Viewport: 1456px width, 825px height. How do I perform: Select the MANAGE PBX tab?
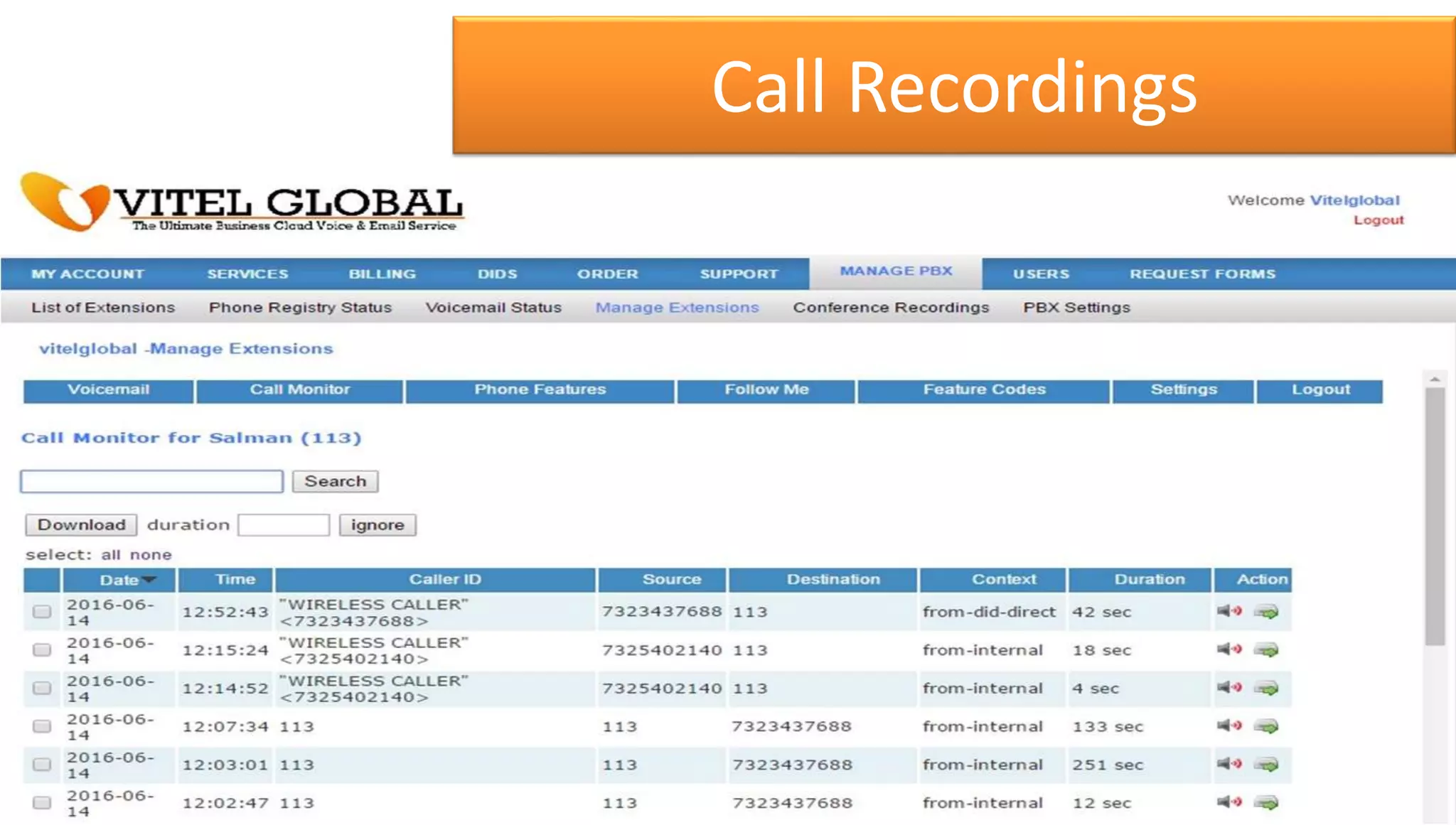[x=896, y=272]
